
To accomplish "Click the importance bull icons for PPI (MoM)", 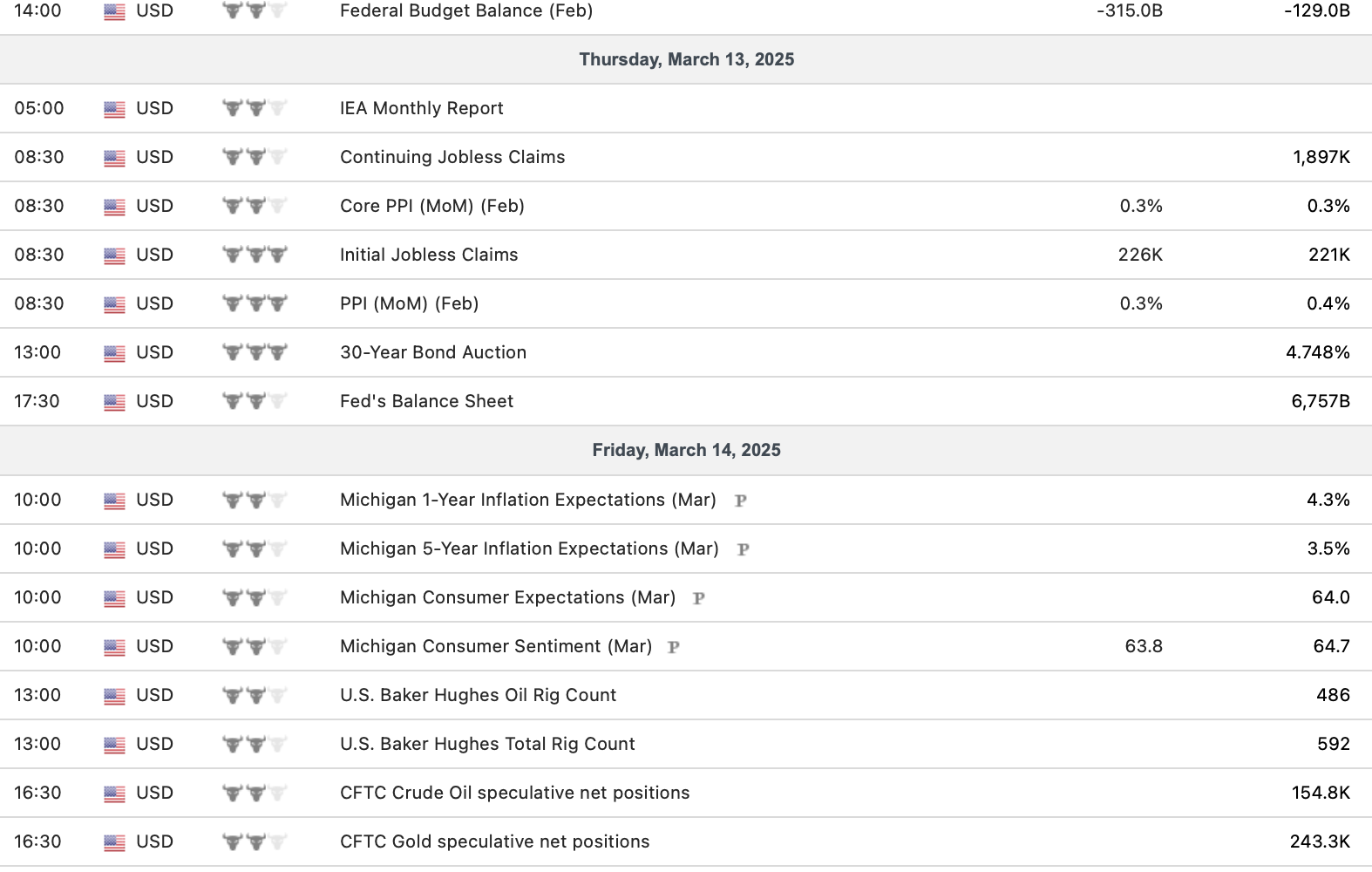I will pos(255,303).
